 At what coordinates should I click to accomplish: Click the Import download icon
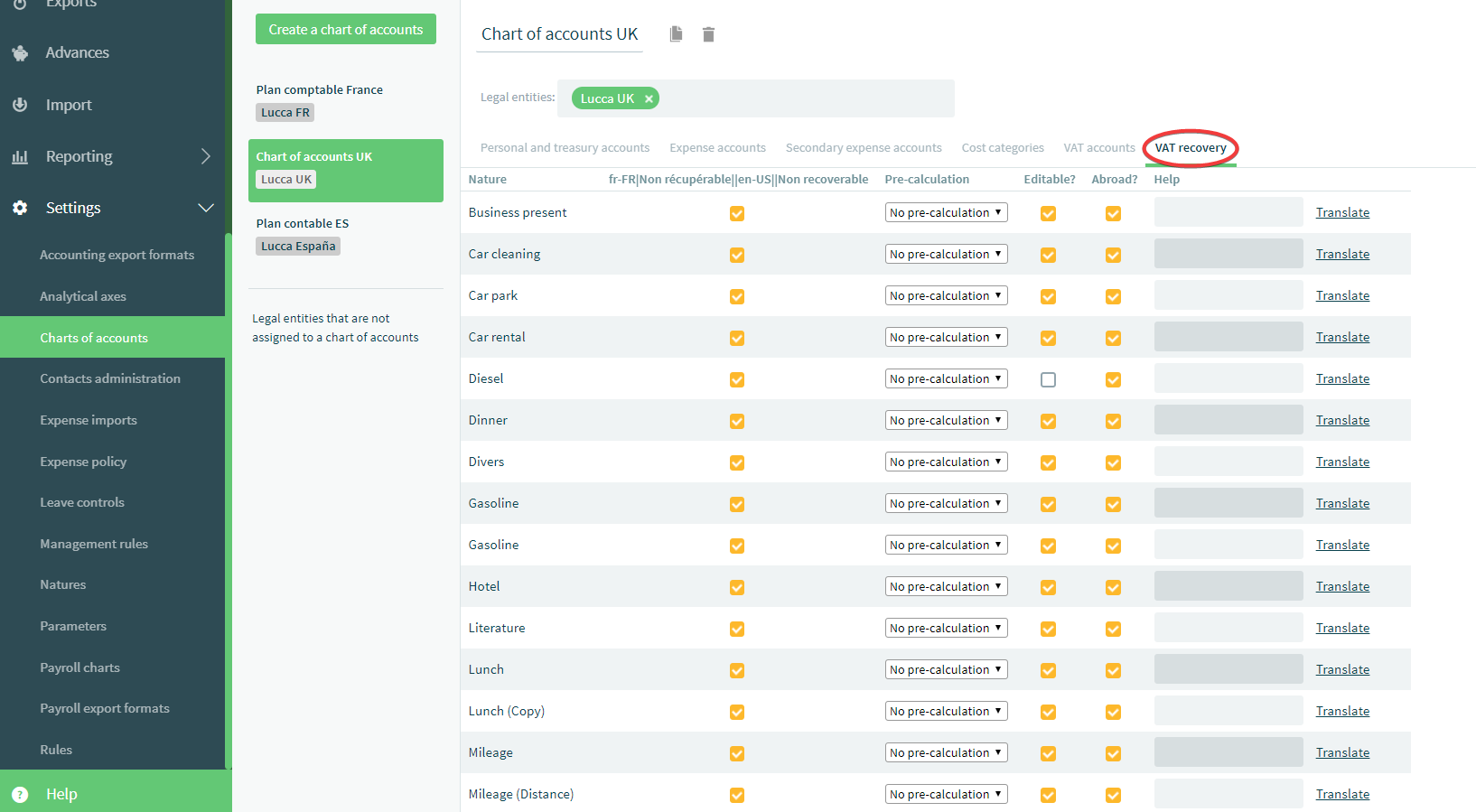coord(20,105)
